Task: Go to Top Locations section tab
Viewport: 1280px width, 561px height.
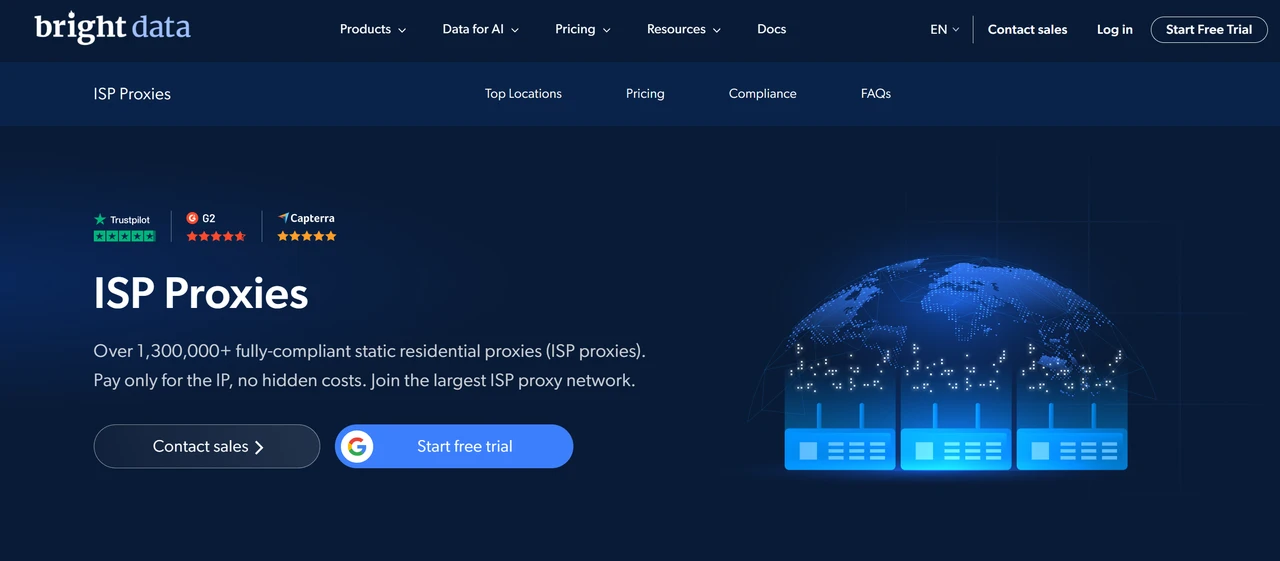Action: (523, 93)
